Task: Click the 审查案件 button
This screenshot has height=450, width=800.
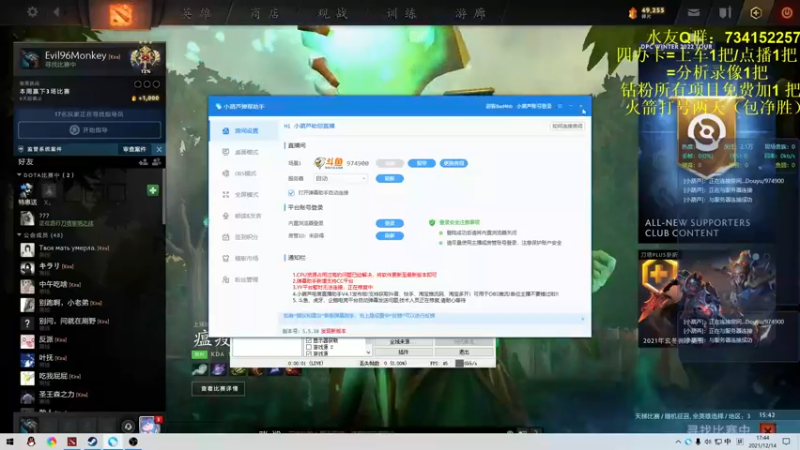Action: point(135,149)
